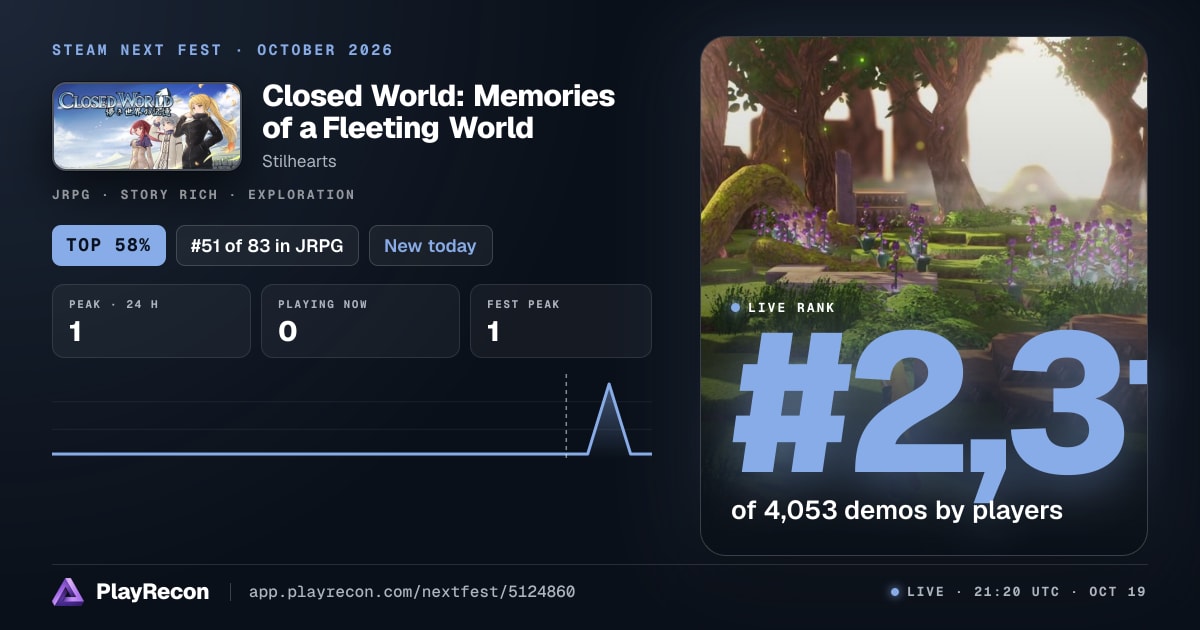This screenshot has width=1200, height=630.
Task: Click the dashed vertical marker on chart
Action: point(566,416)
